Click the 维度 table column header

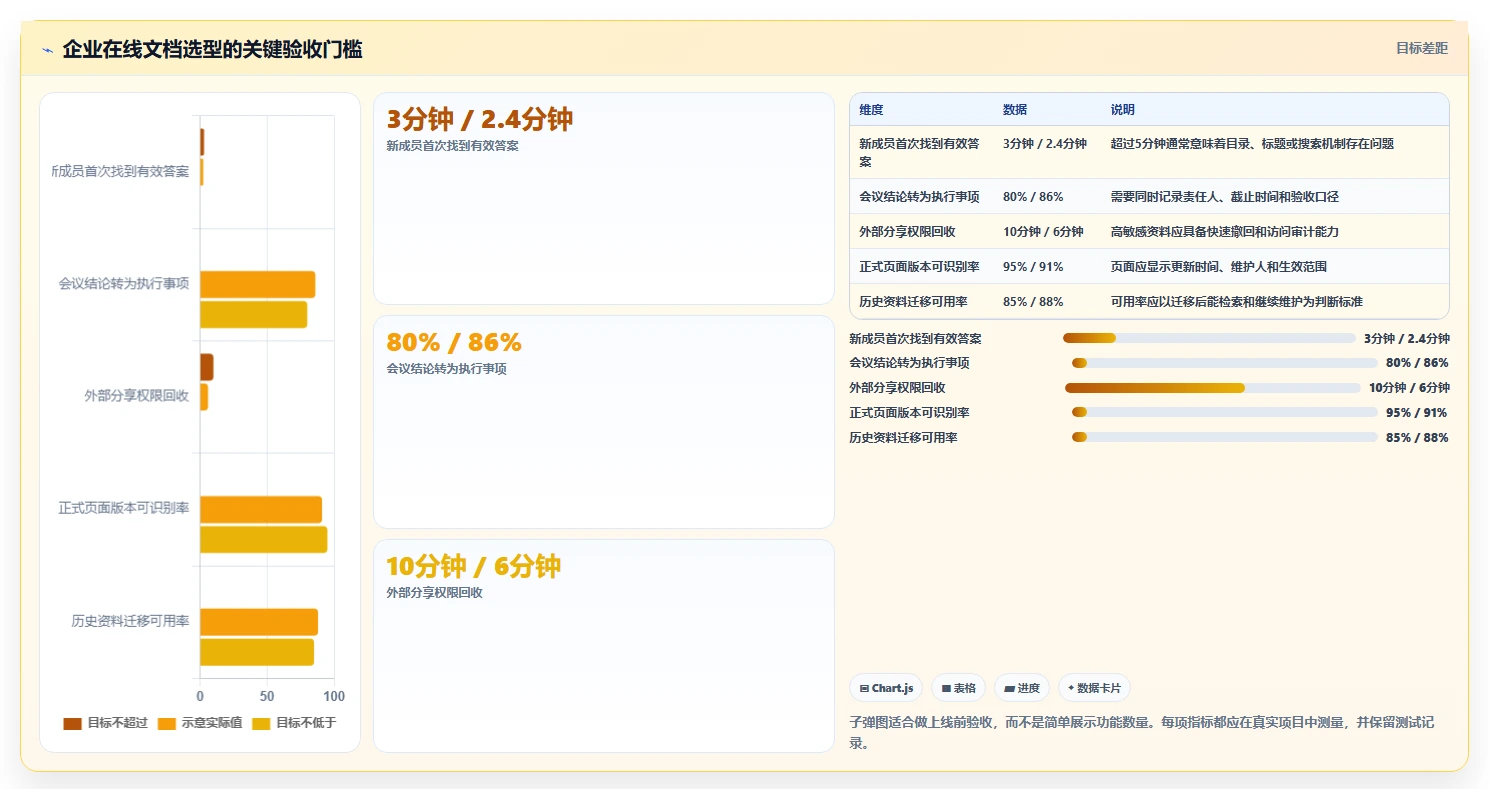coord(872,110)
